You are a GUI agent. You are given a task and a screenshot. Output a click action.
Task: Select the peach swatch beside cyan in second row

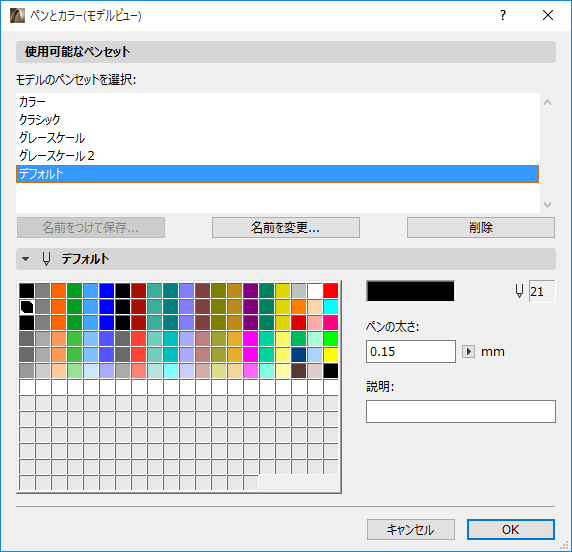pyautogui.click(x=314, y=307)
